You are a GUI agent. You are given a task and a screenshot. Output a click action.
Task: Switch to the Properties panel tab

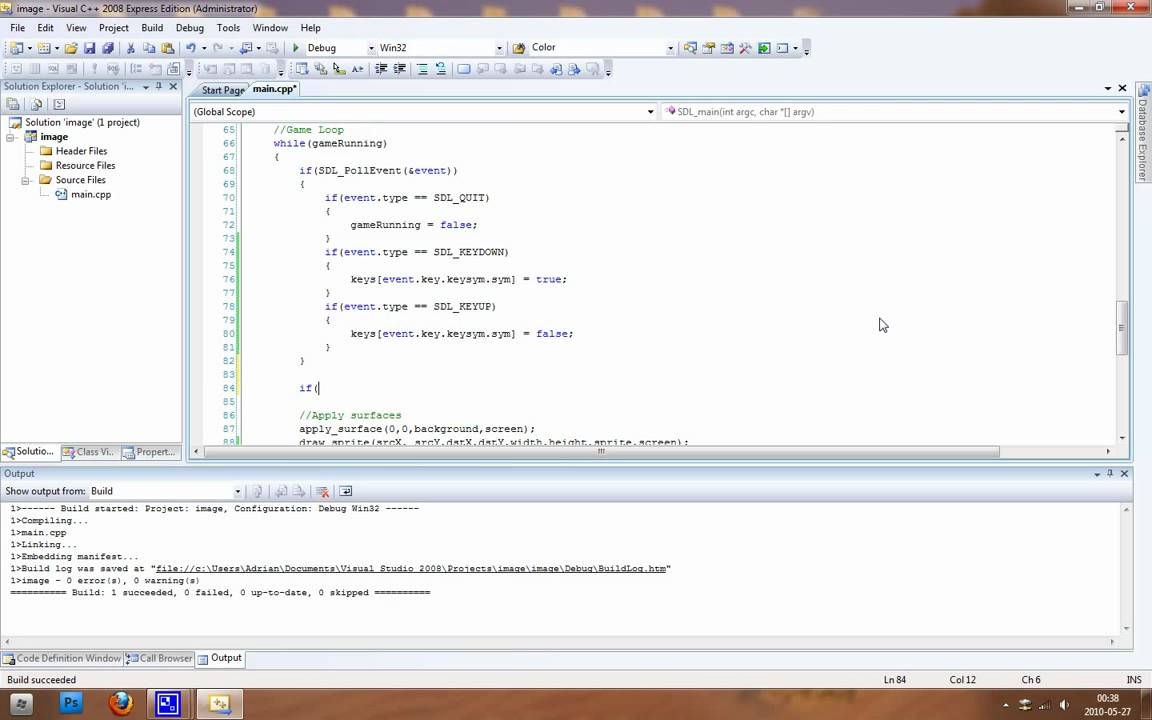(x=150, y=452)
